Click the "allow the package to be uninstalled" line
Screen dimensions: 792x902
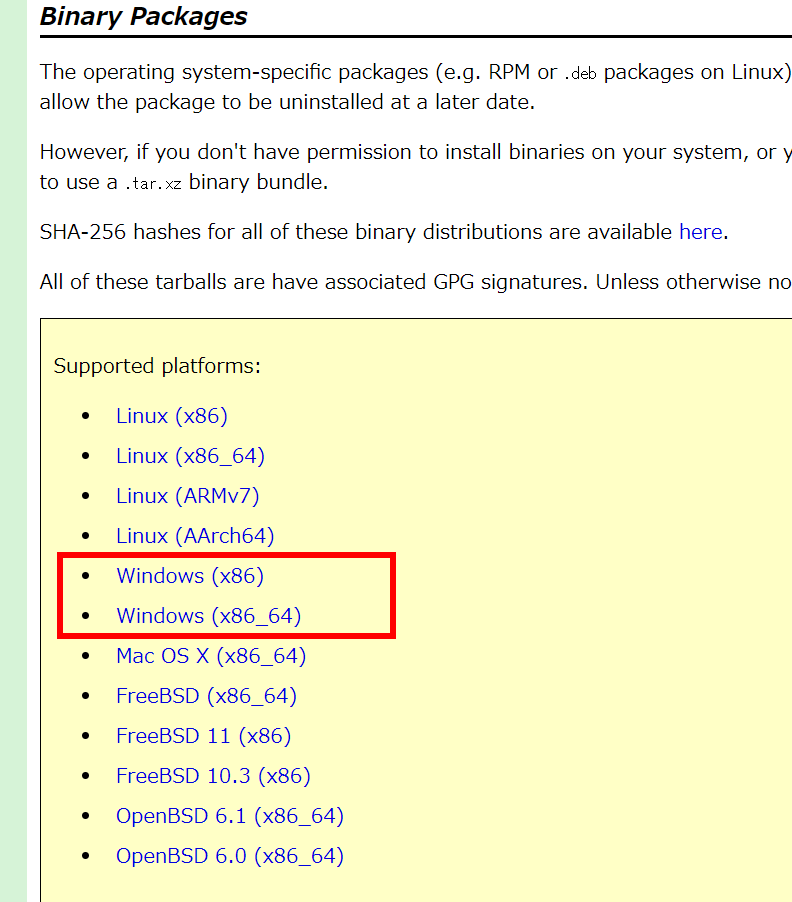tap(288, 102)
